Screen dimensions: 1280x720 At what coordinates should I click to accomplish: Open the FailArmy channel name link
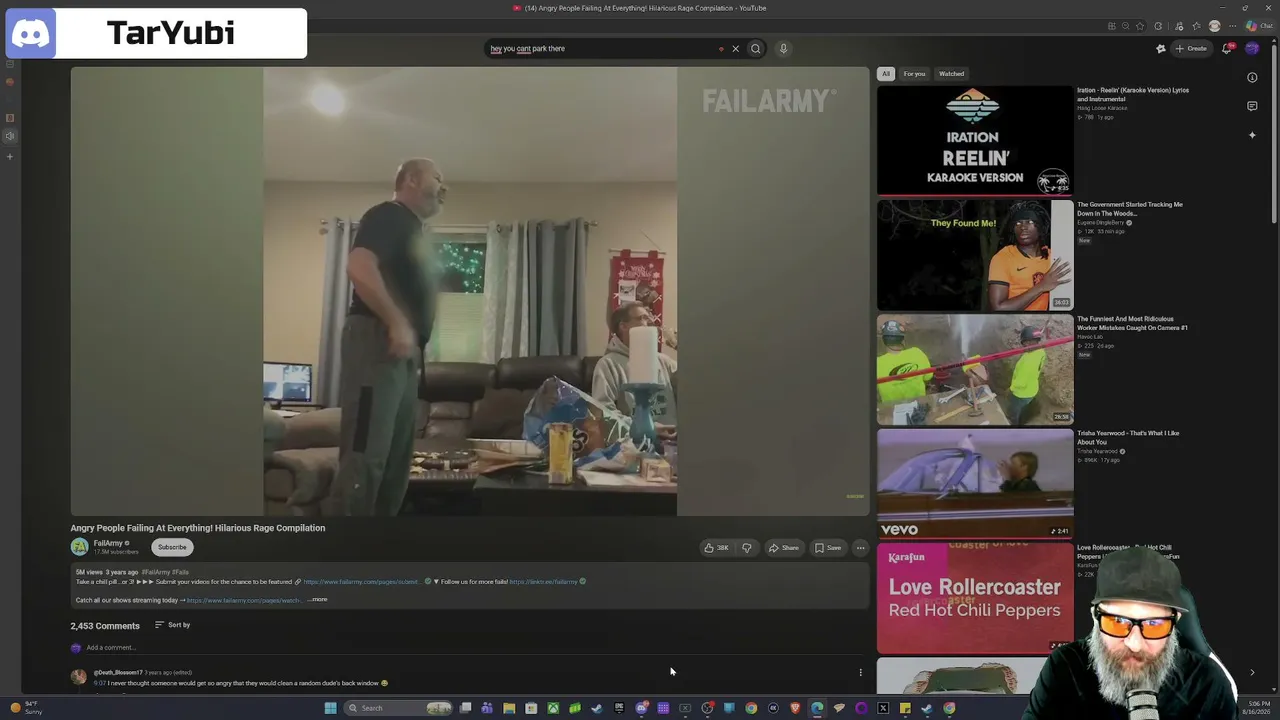[x=108, y=543]
